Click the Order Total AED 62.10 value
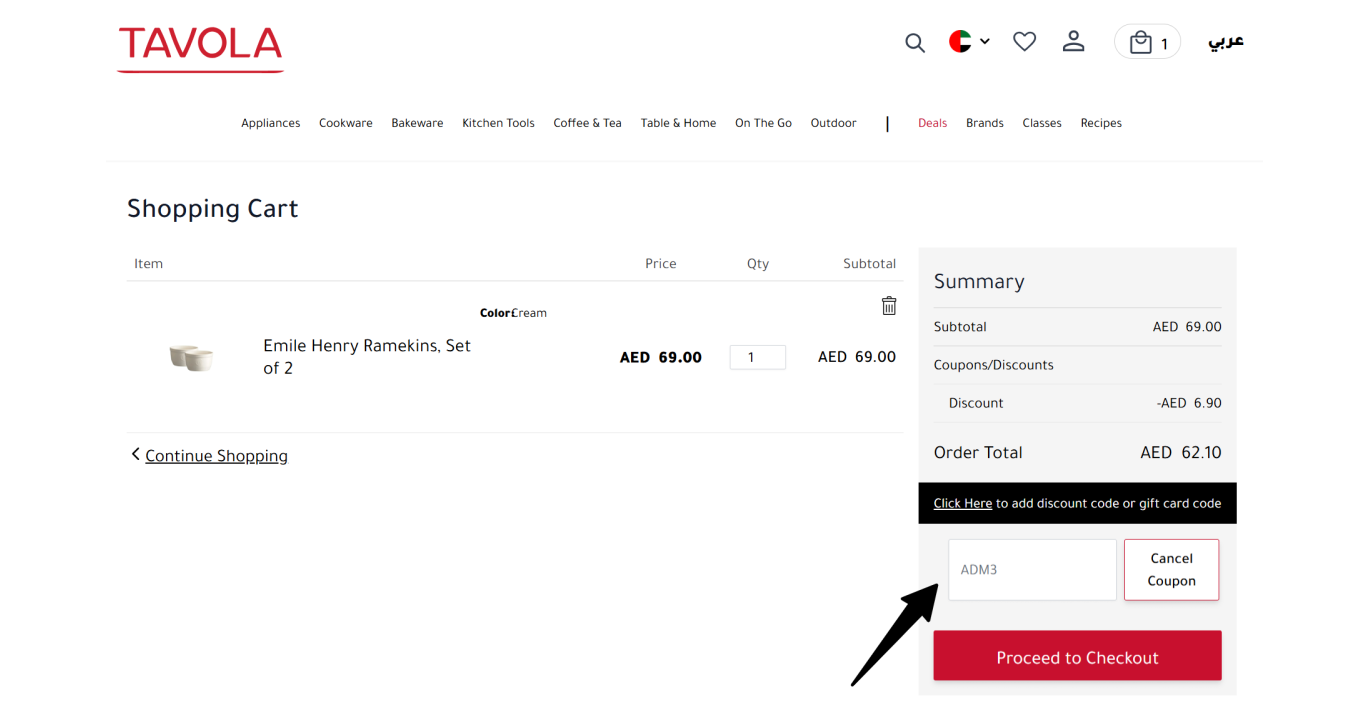The image size is (1368, 720). (1181, 453)
